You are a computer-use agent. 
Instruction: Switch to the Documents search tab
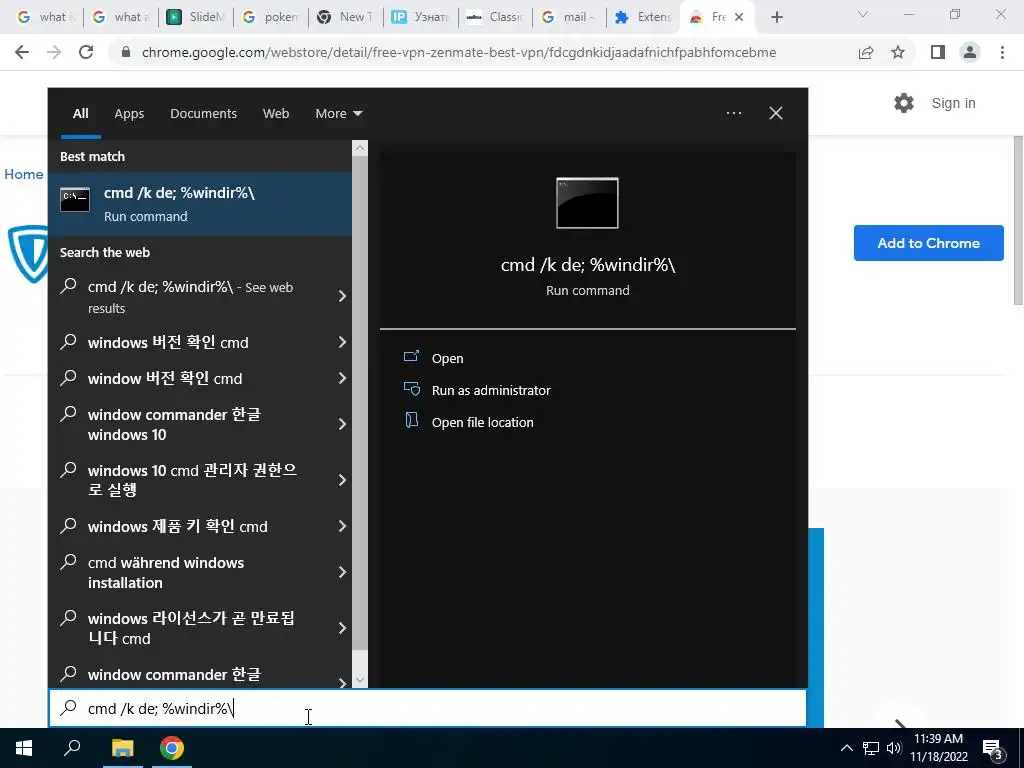203,114
